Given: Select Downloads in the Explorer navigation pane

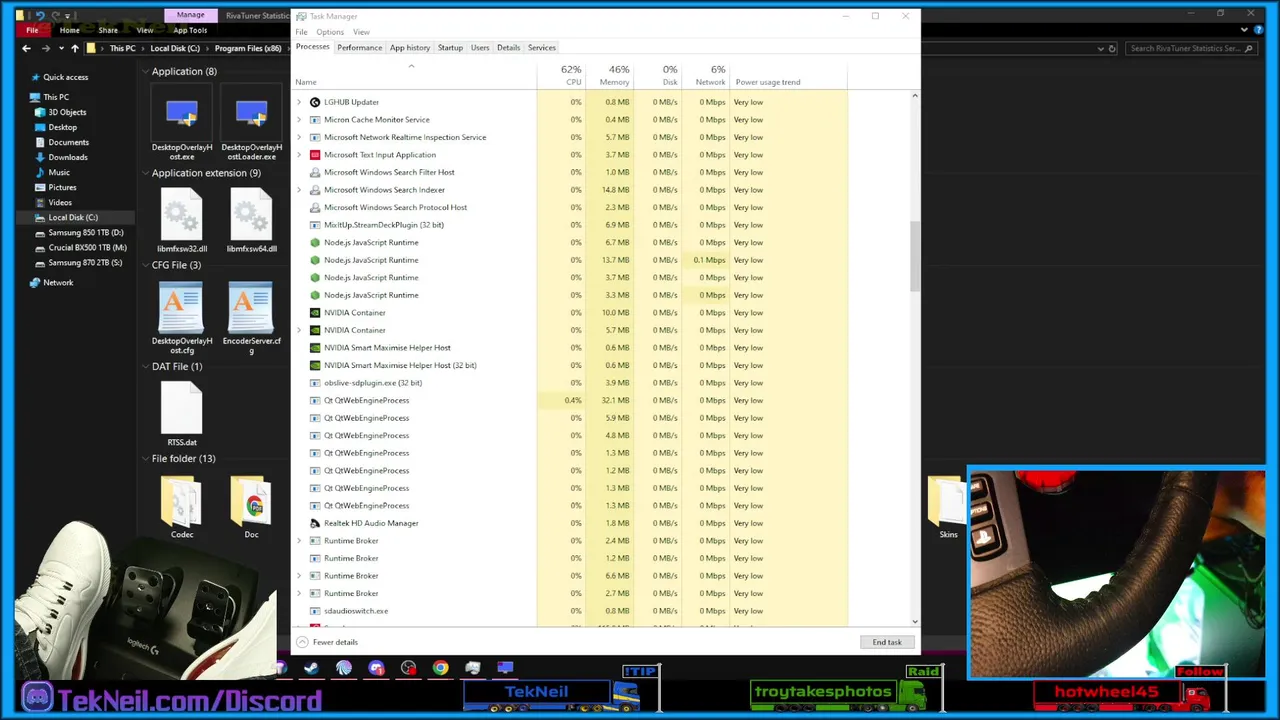Looking at the screenshot, I should pyautogui.click(x=68, y=157).
